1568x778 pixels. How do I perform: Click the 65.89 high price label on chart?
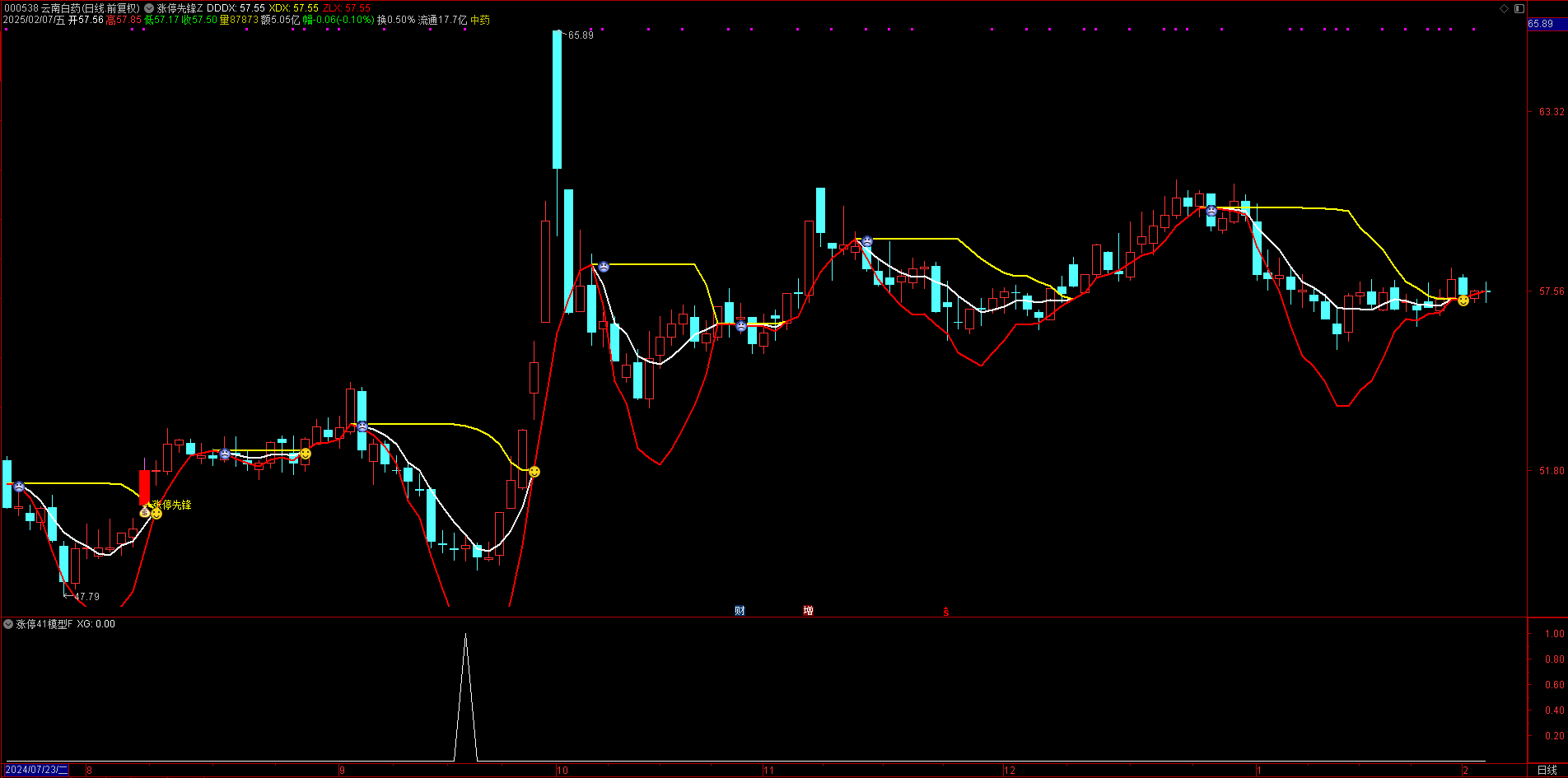click(x=581, y=35)
